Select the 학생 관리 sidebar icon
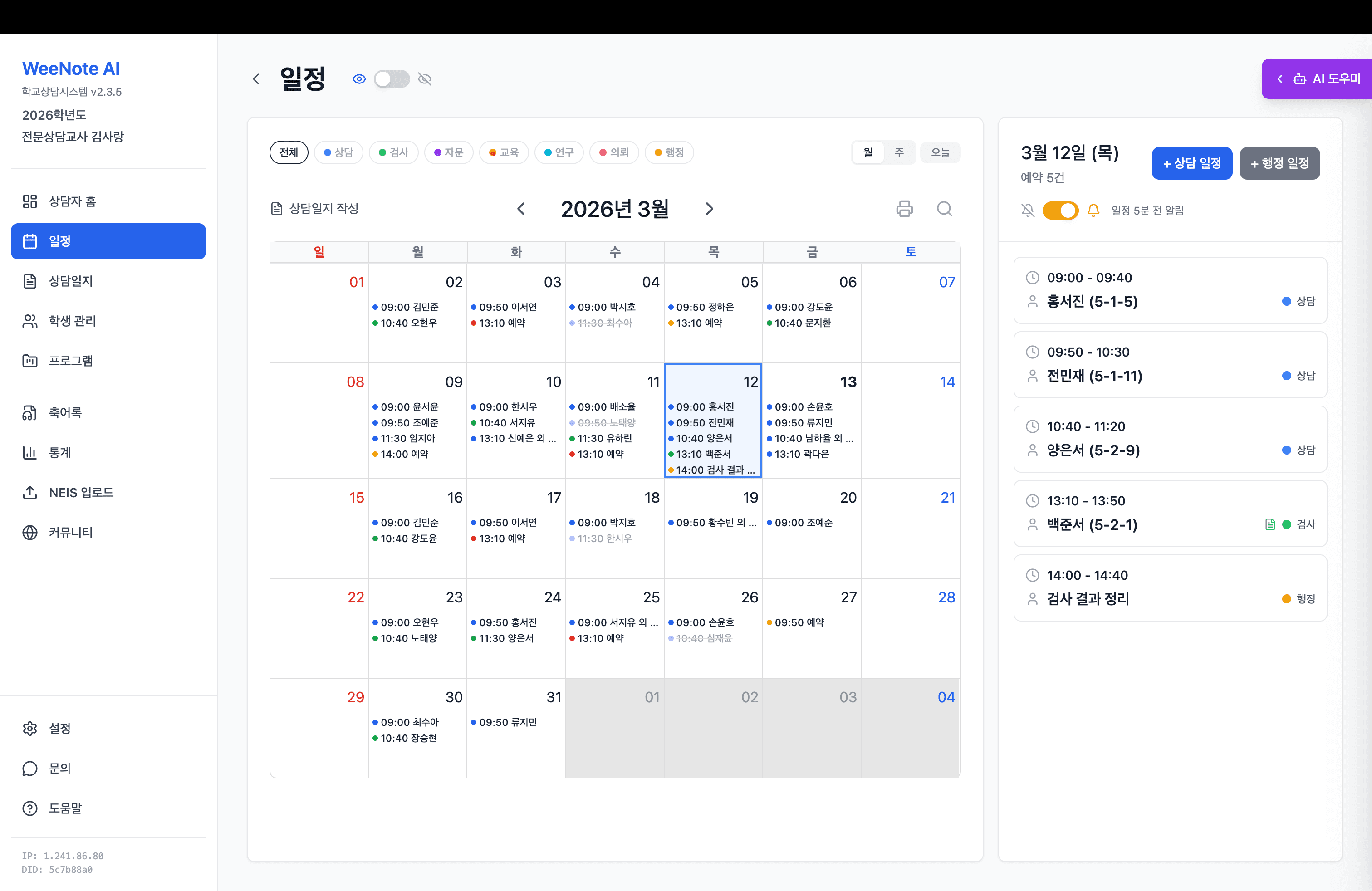The image size is (1372, 891). [x=30, y=321]
